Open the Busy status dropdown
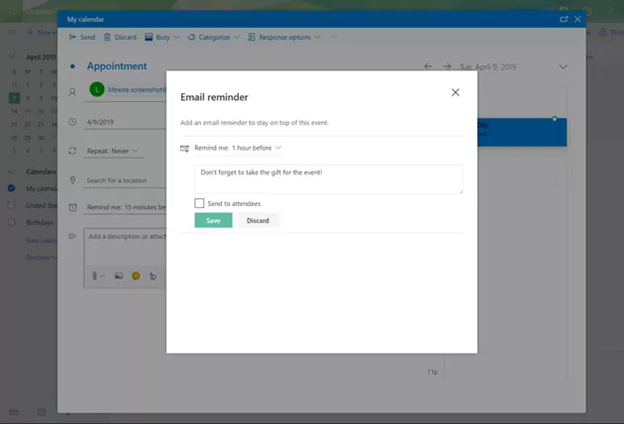 pos(162,37)
